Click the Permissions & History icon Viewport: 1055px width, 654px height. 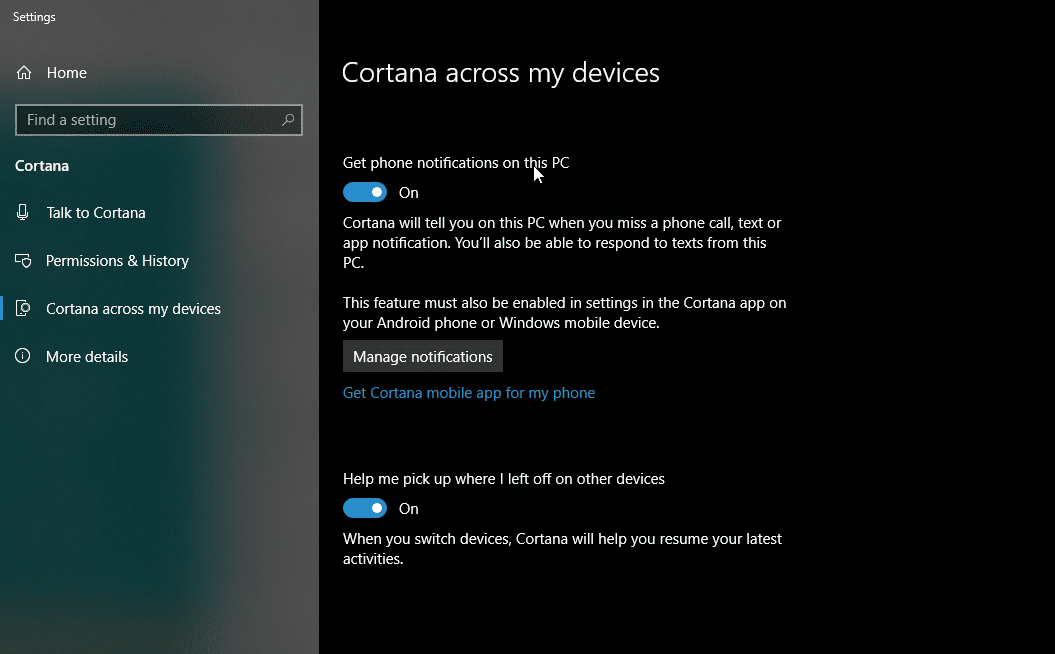click(23, 260)
